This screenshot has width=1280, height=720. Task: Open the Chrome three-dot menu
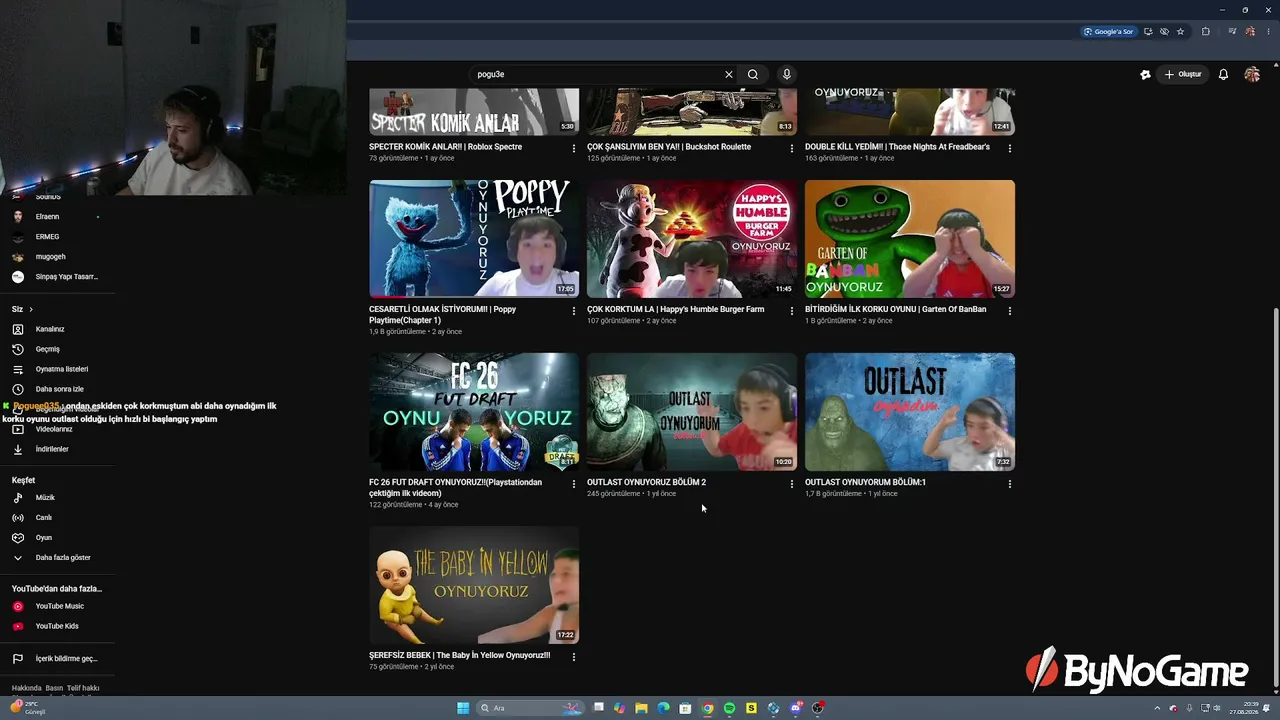click(x=1268, y=31)
